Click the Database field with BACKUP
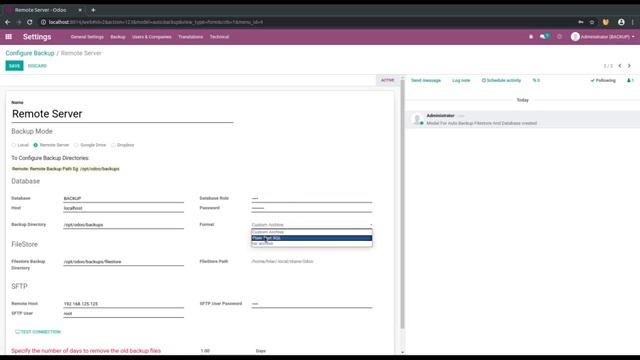 tap(124, 198)
